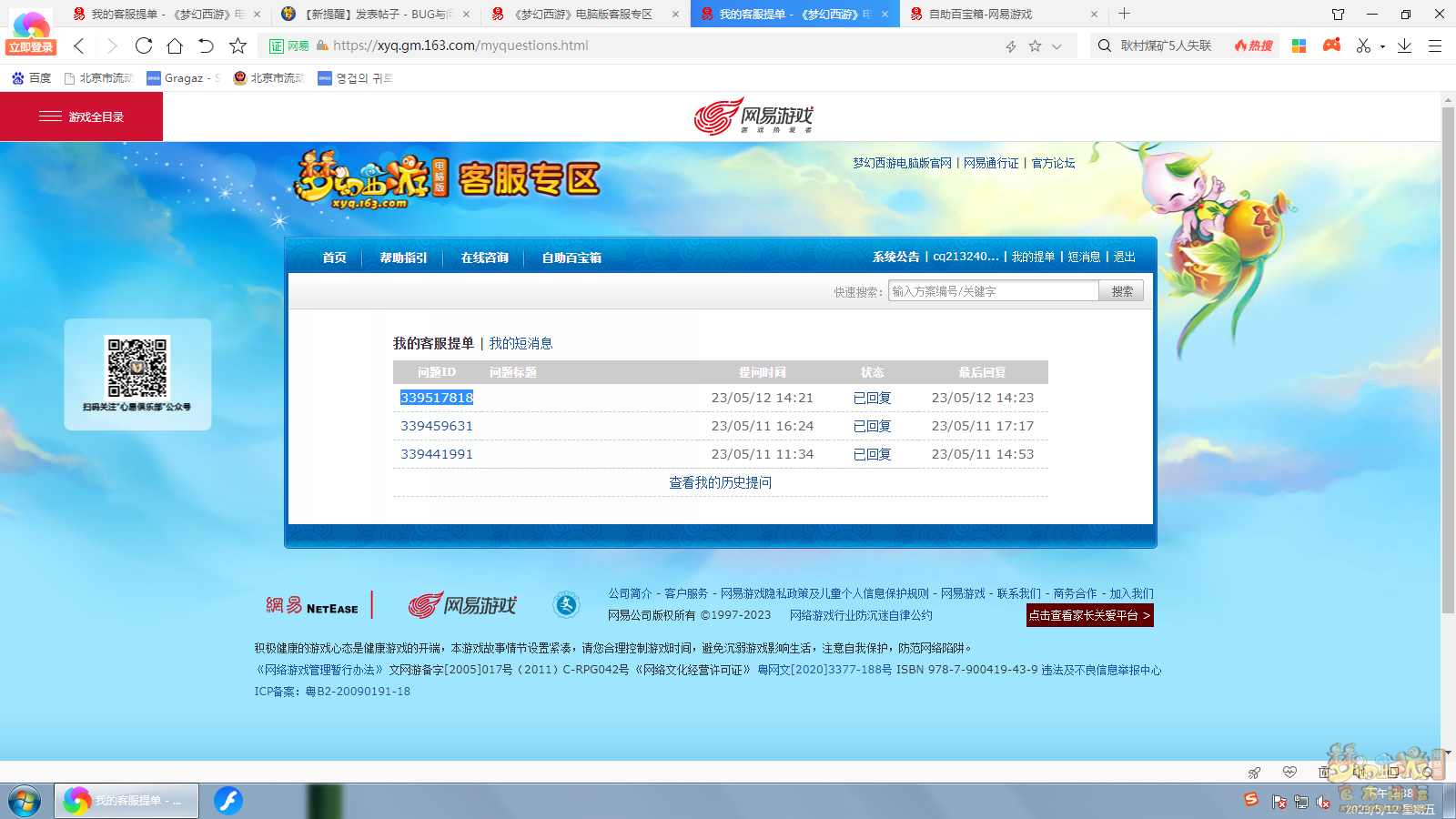Click the 已回复 status for ticket 339459631
The width and height of the screenshot is (1456, 819).
pyautogui.click(x=872, y=426)
